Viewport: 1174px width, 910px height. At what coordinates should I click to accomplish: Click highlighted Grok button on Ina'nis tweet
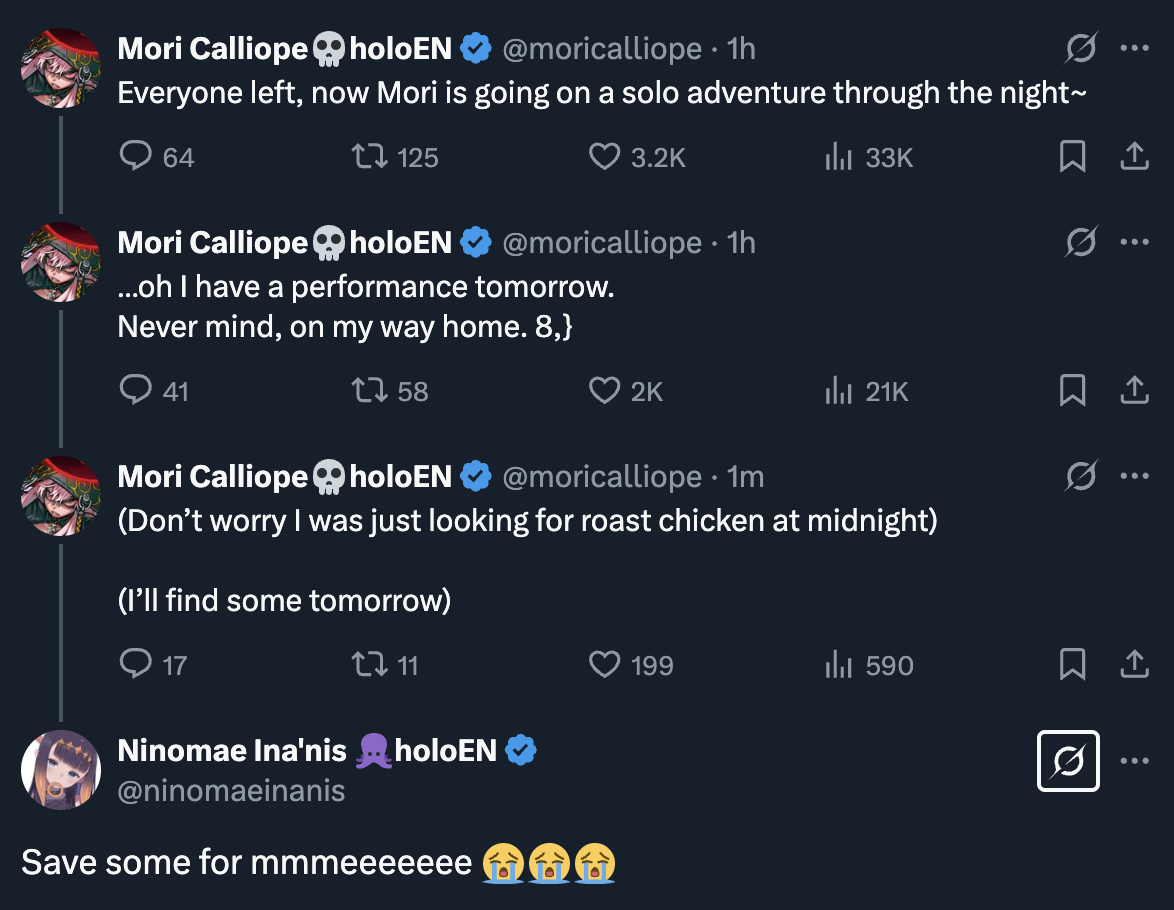pyautogui.click(x=1068, y=762)
